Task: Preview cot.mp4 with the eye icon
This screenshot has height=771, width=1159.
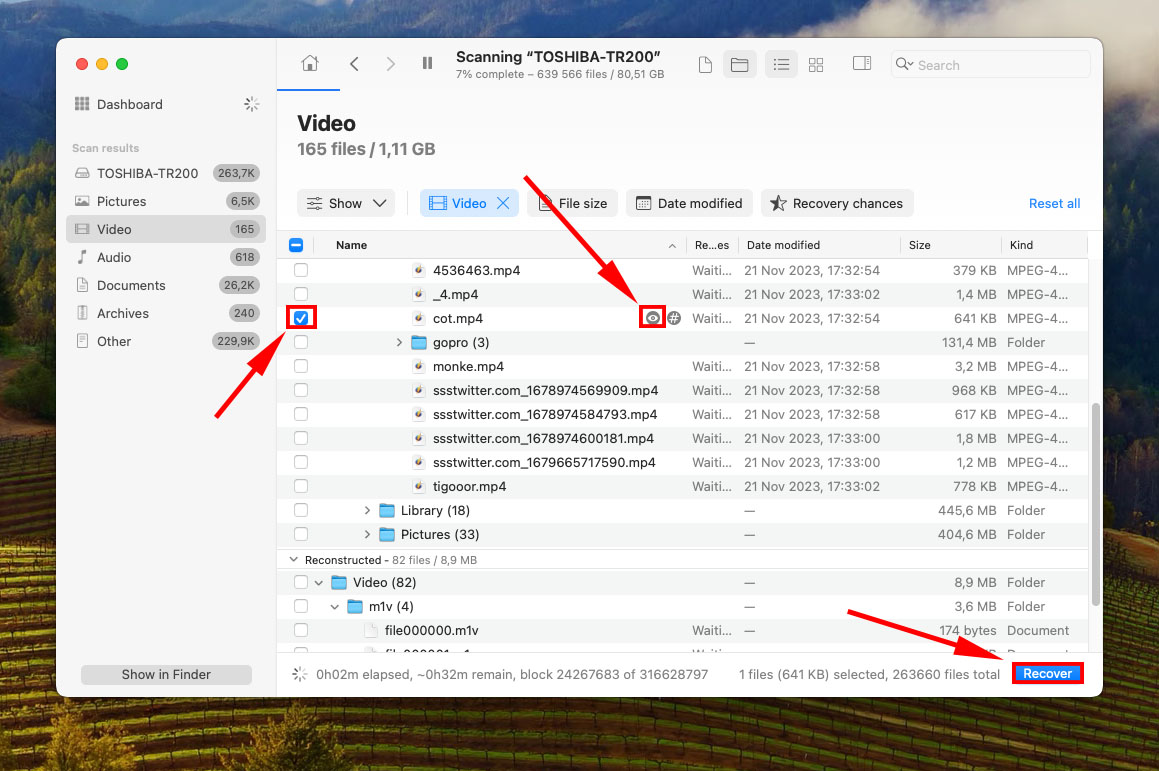Action: point(652,317)
